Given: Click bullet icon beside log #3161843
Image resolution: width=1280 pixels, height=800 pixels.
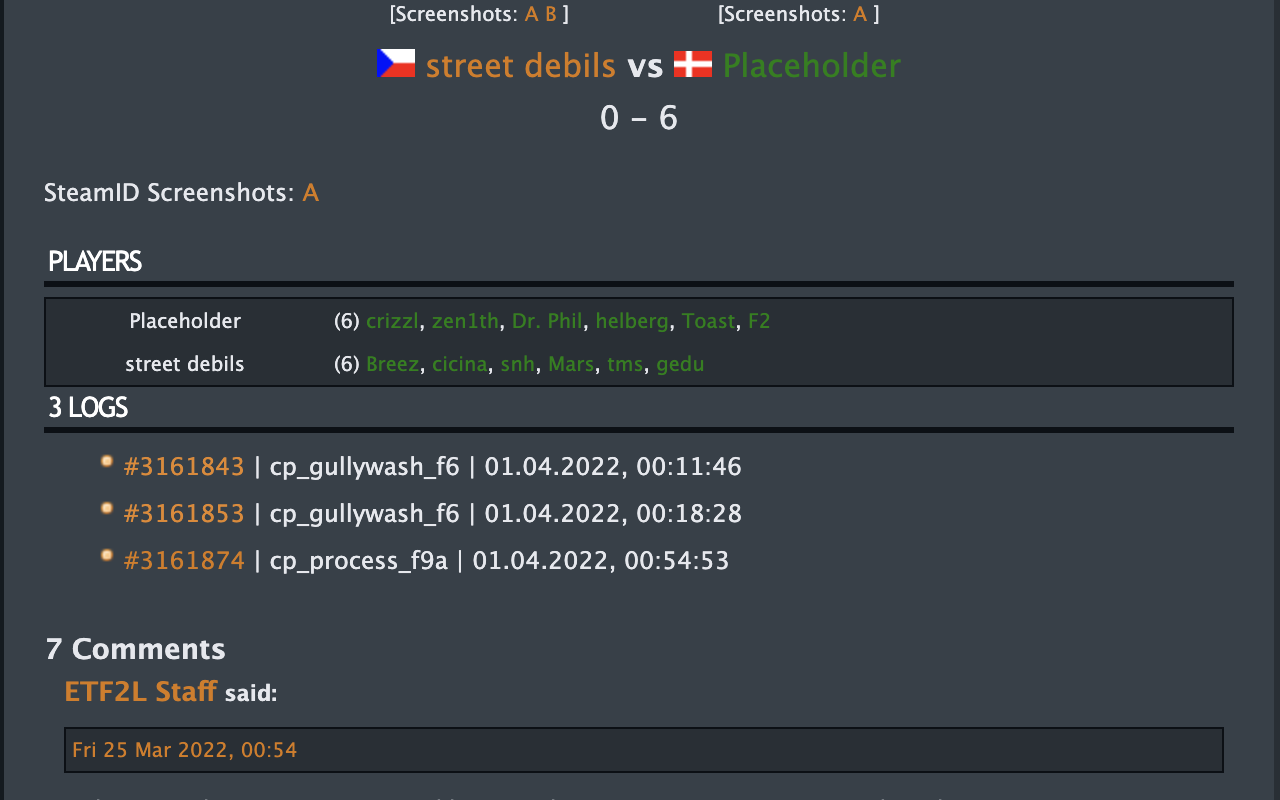Looking at the screenshot, I should point(107,462).
